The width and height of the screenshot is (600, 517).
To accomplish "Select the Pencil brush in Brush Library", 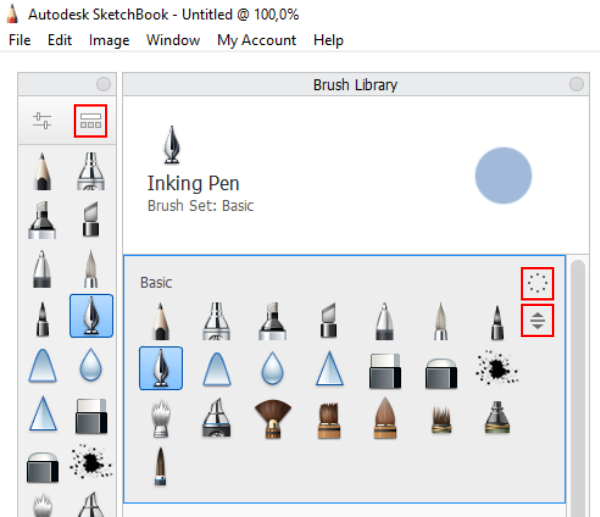I will (161, 321).
